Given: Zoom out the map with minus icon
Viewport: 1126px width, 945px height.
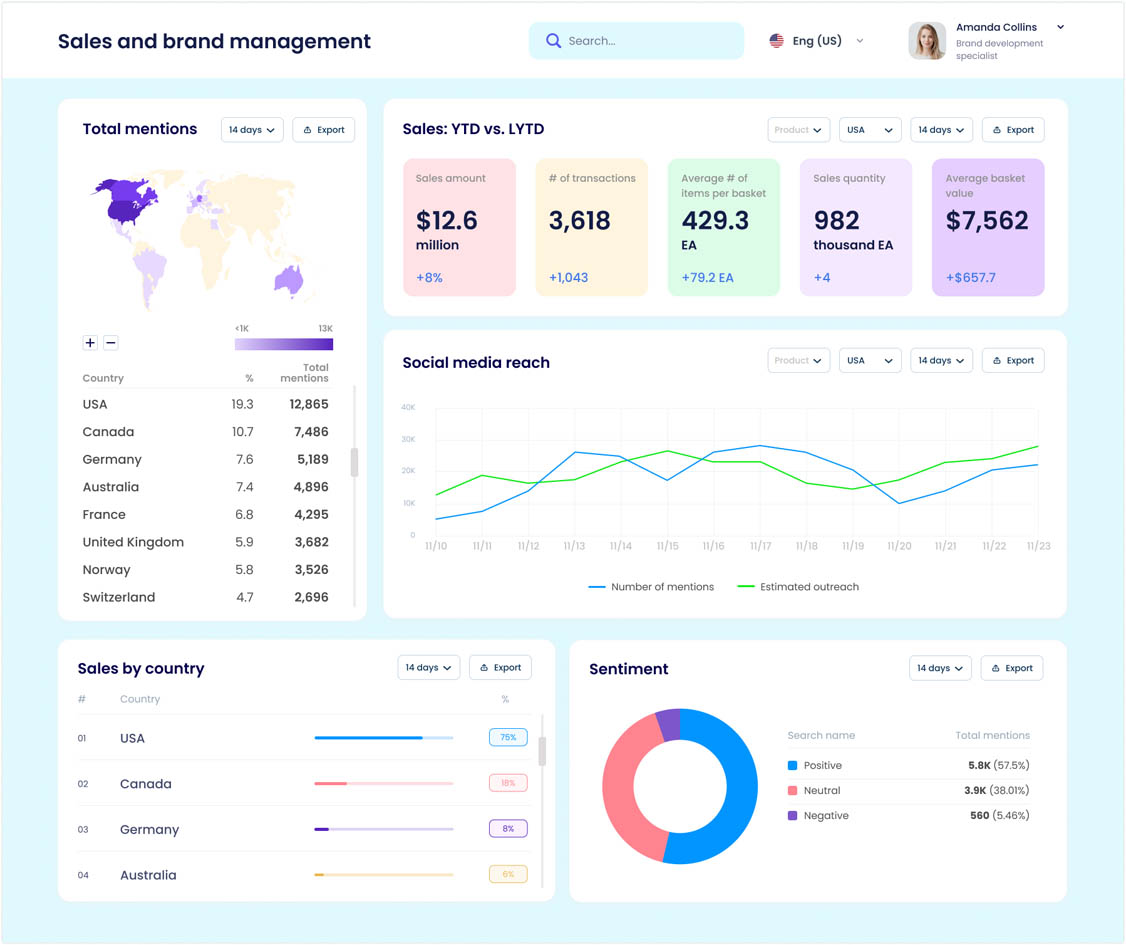Looking at the screenshot, I should pos(111,343).
